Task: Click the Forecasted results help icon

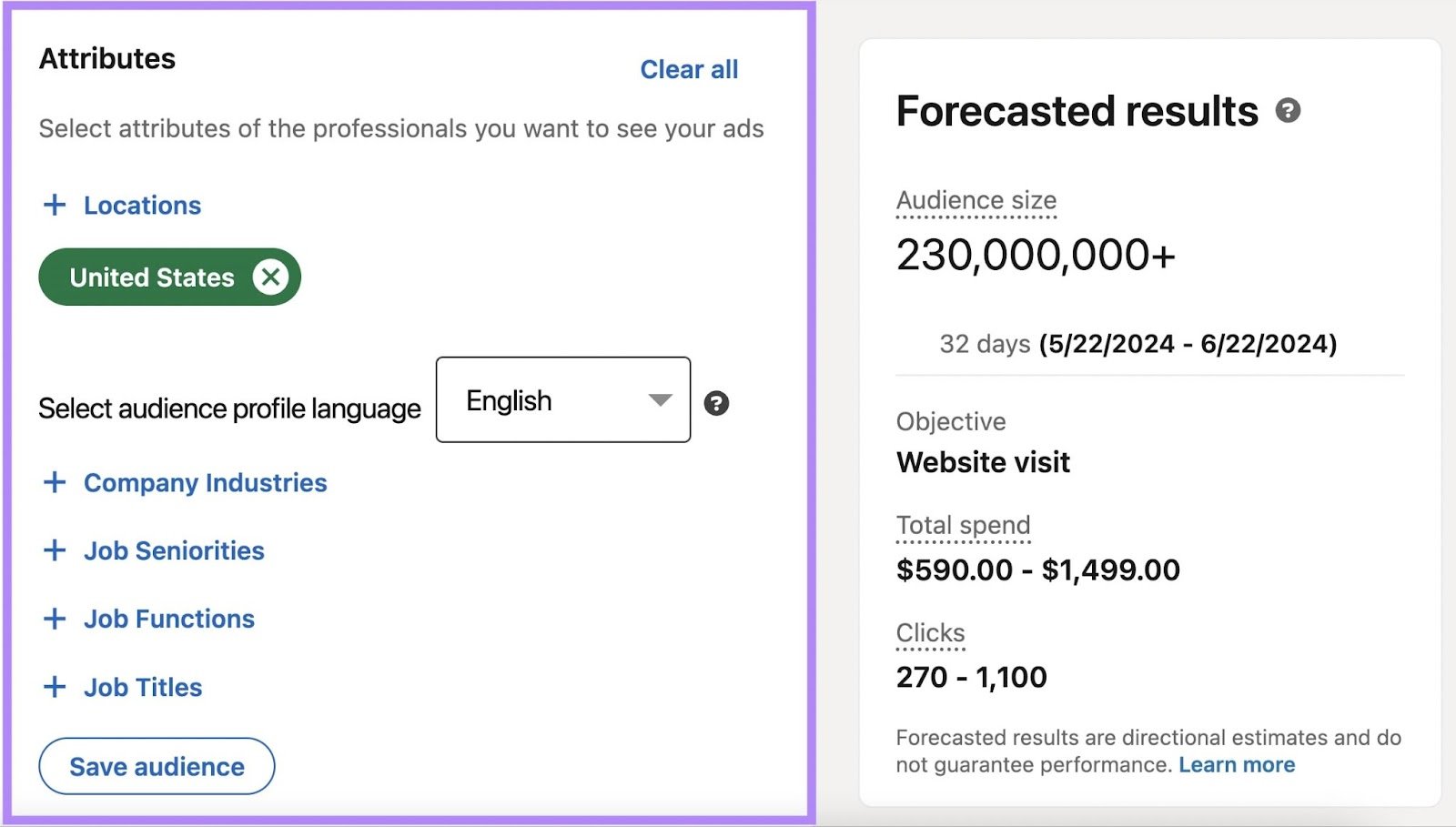Action: [1289, 112]
